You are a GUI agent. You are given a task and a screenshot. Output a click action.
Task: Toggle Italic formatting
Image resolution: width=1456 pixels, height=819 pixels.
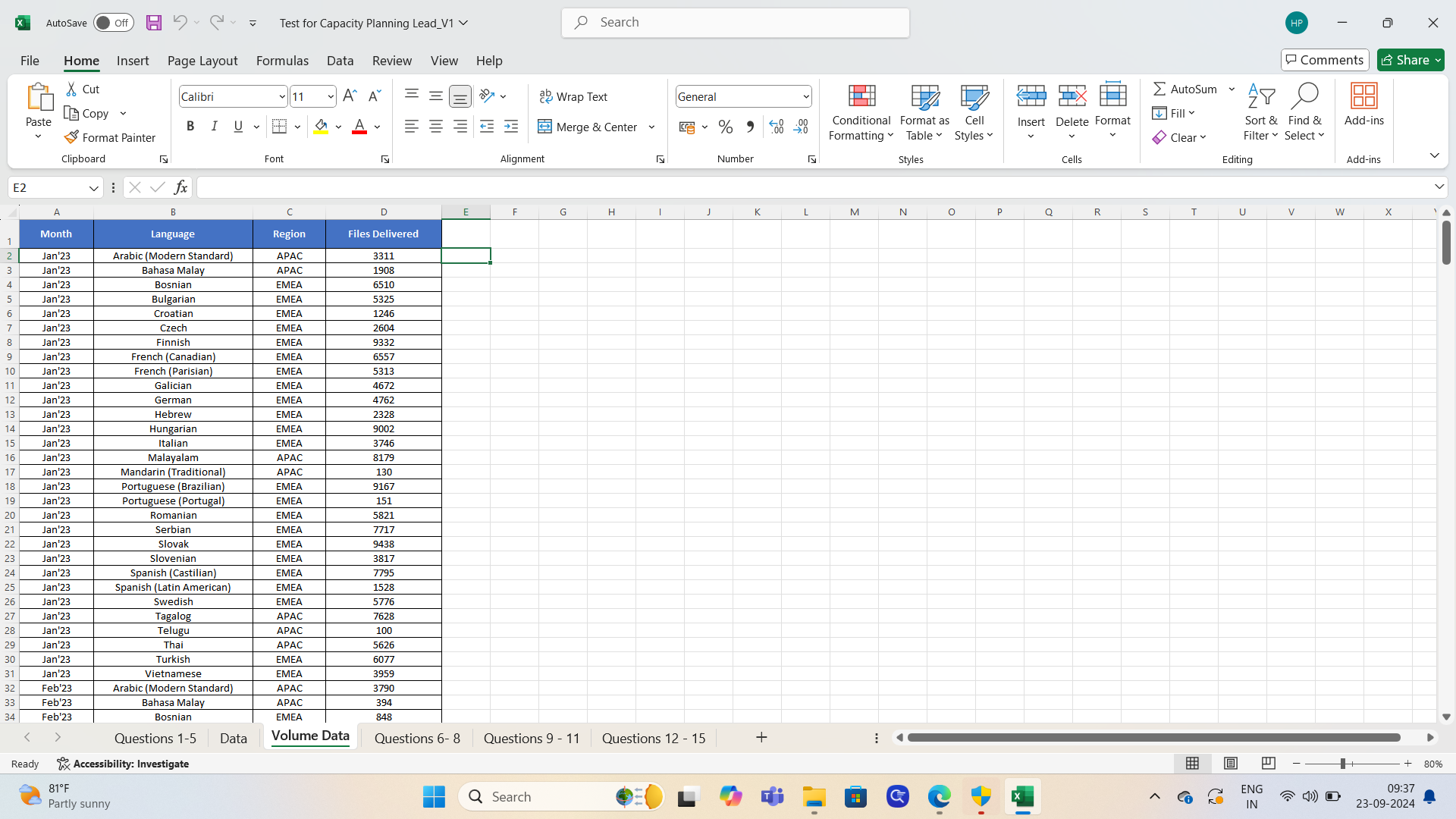tap(214, 126)
